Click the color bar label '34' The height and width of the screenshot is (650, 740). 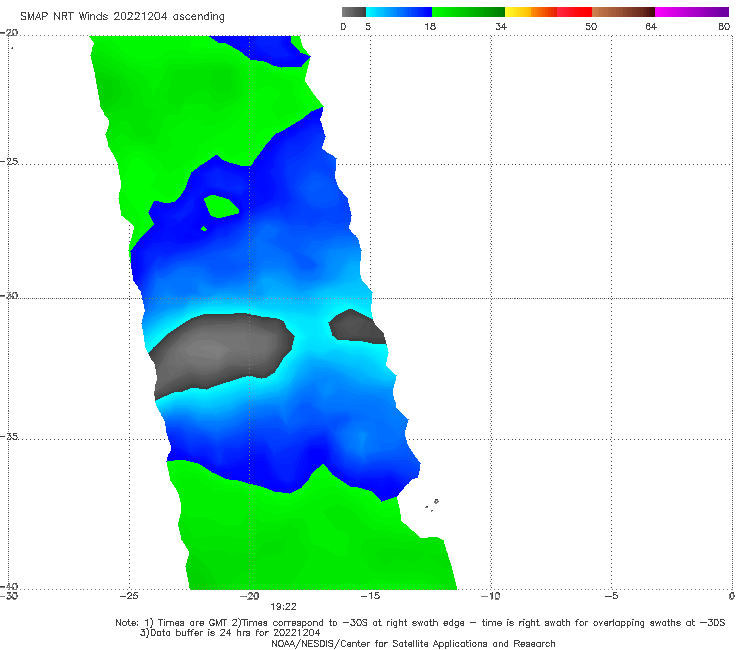(x=501, y=26)
